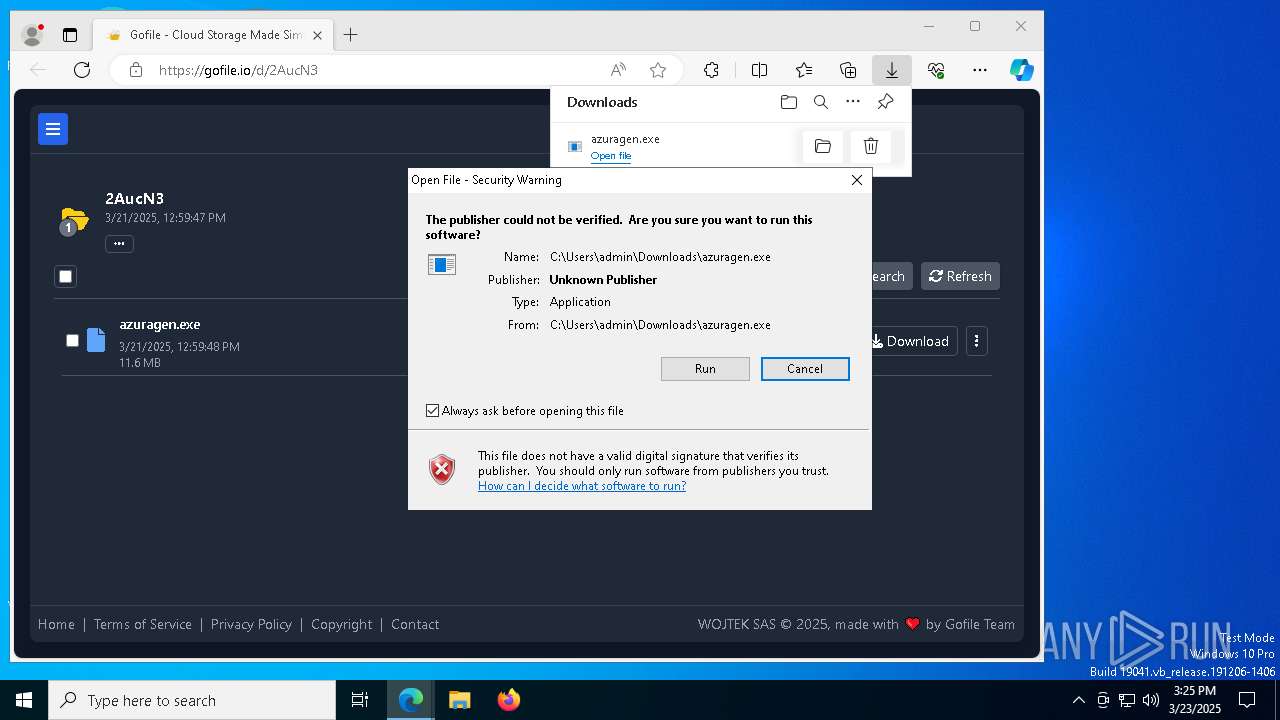Image resolution: width=1280 pixels, height=720 pixels.
Task: Open the Extensions puzzle icon
Action: pyautogui.click(x=711, y=70)
